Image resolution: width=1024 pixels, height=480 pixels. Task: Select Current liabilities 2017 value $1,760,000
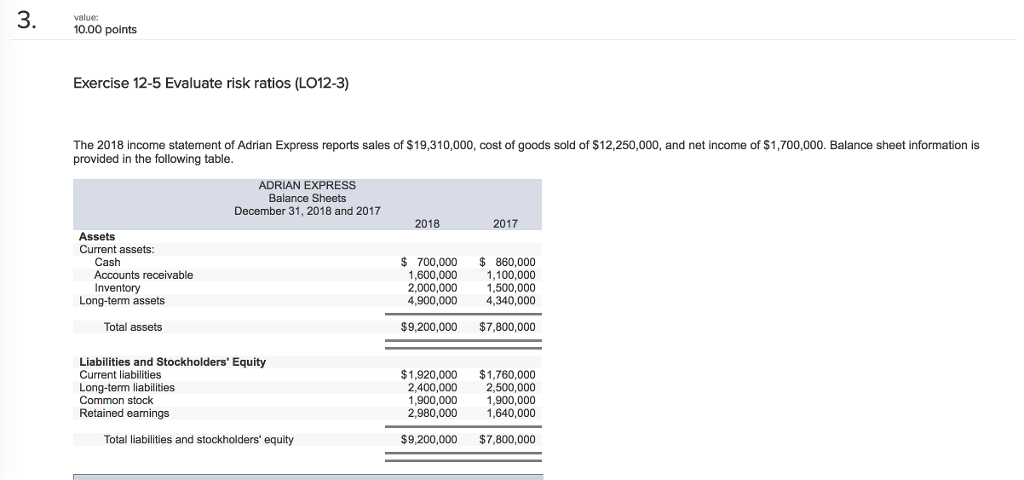507,375
